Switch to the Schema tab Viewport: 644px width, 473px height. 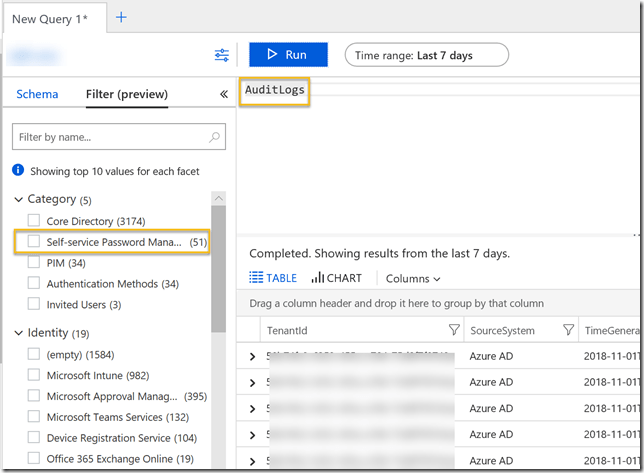(x=37, y=94)
